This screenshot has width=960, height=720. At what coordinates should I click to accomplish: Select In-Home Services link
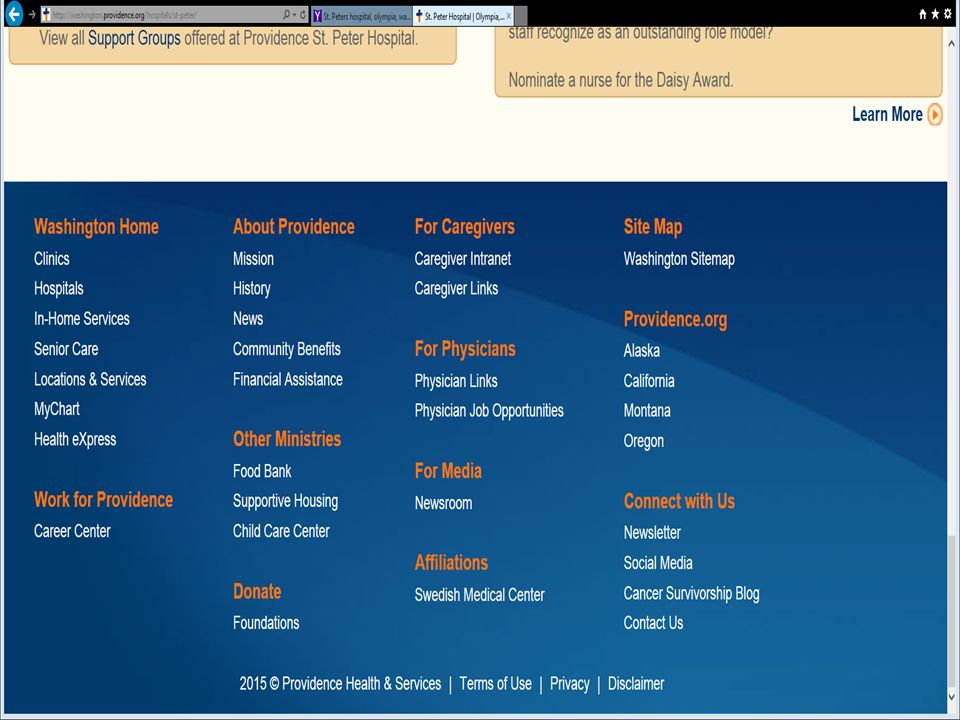coord(81,319)
